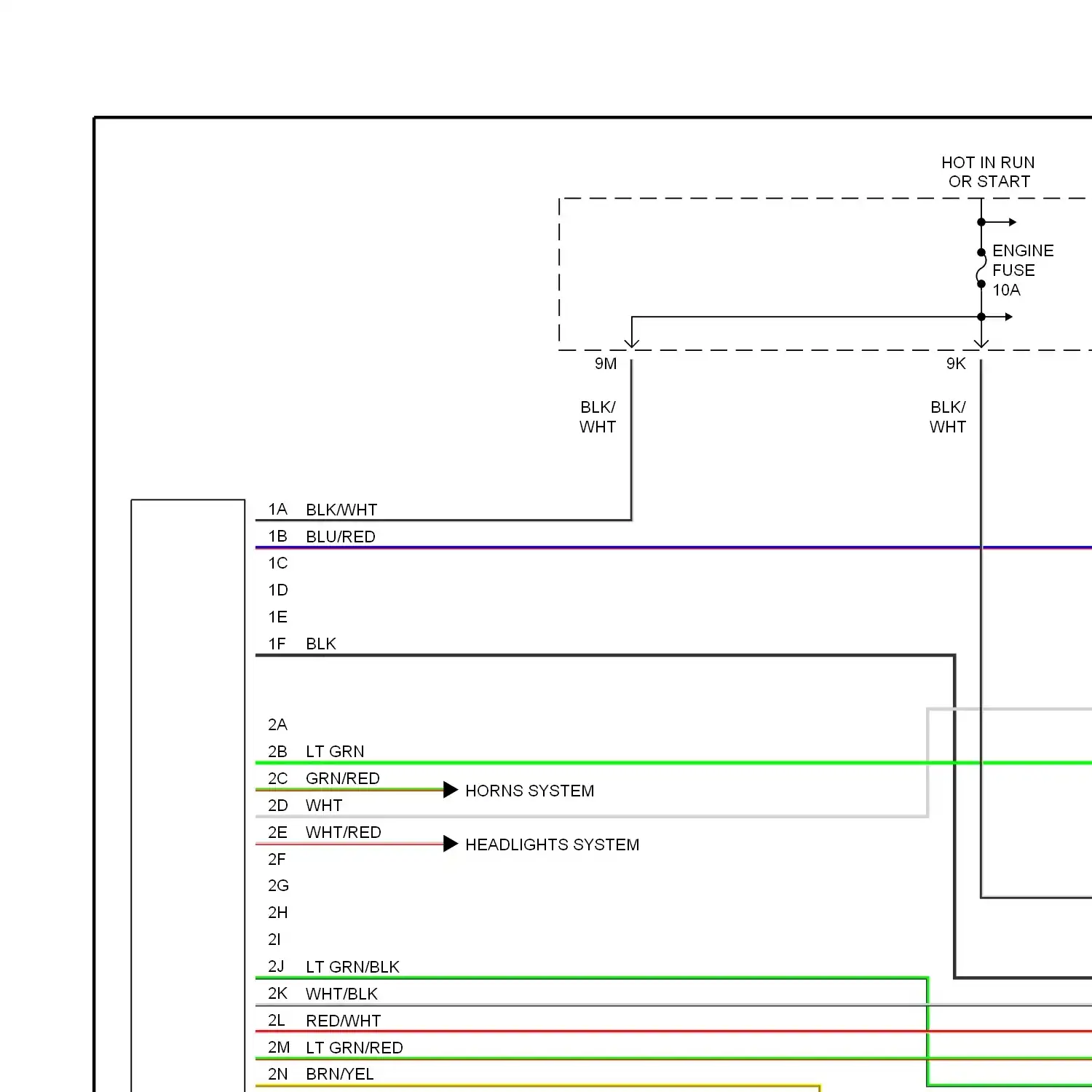1092x1092 pixels.
Task: Click the WHT wire label at 2D
Action: tap(324, 806)
